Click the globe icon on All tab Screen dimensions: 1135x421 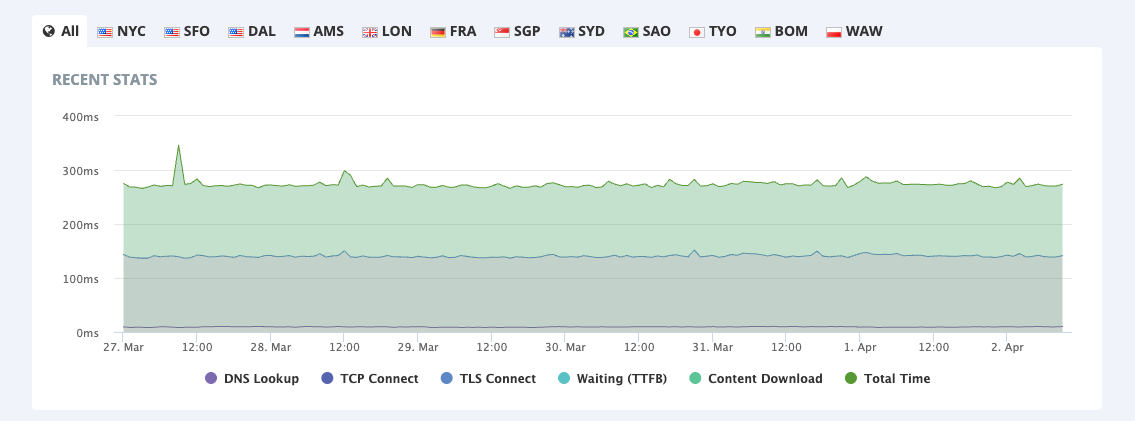(x=48, y=31)
